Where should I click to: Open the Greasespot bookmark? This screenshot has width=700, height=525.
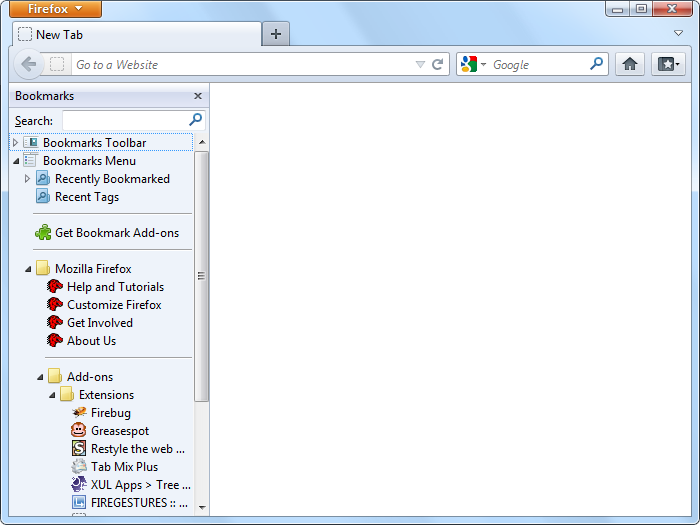click(119, 431)
